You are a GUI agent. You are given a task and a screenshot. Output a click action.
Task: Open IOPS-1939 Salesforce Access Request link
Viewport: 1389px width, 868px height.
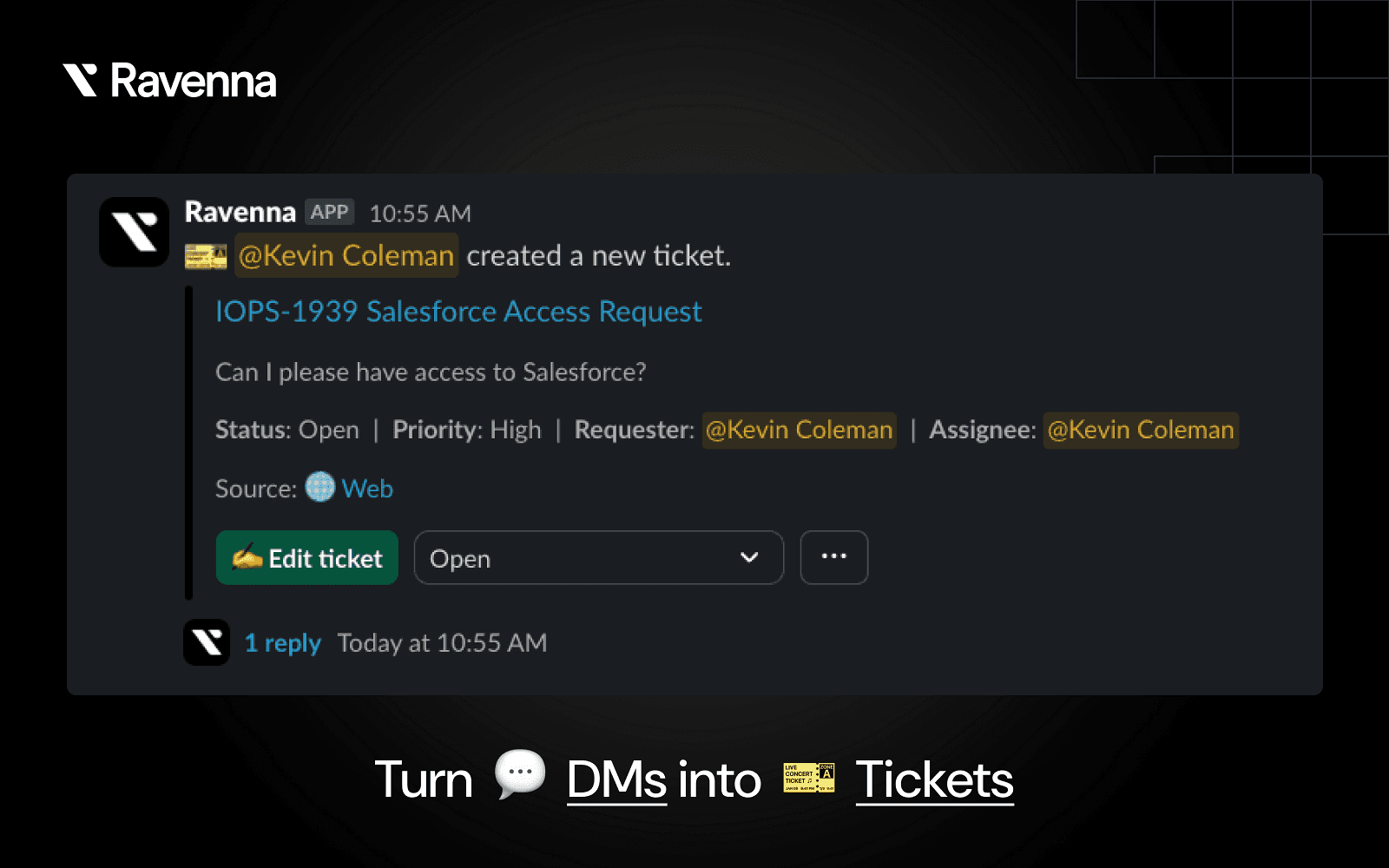pos(458,311)
